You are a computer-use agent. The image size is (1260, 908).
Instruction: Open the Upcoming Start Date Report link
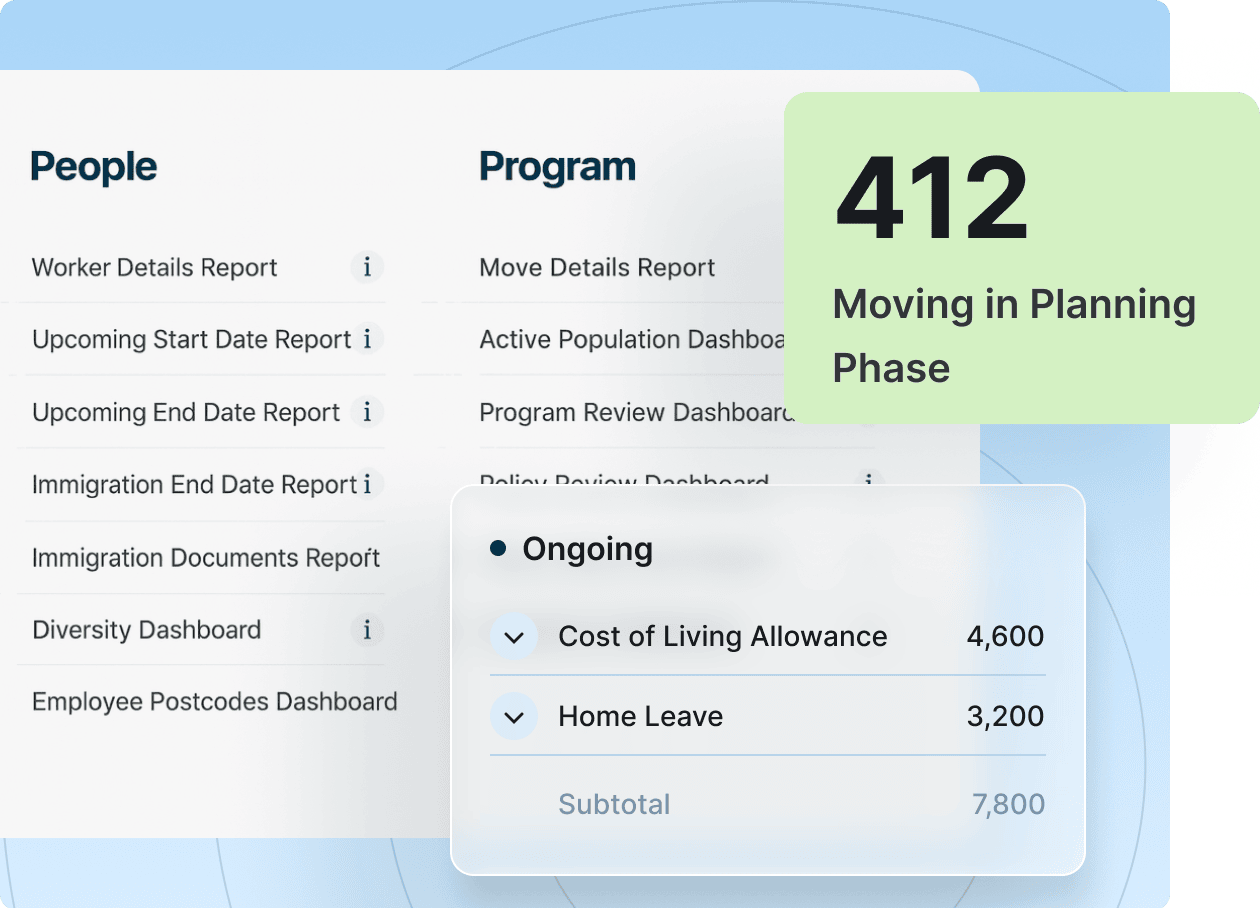[x=191, y=340]
